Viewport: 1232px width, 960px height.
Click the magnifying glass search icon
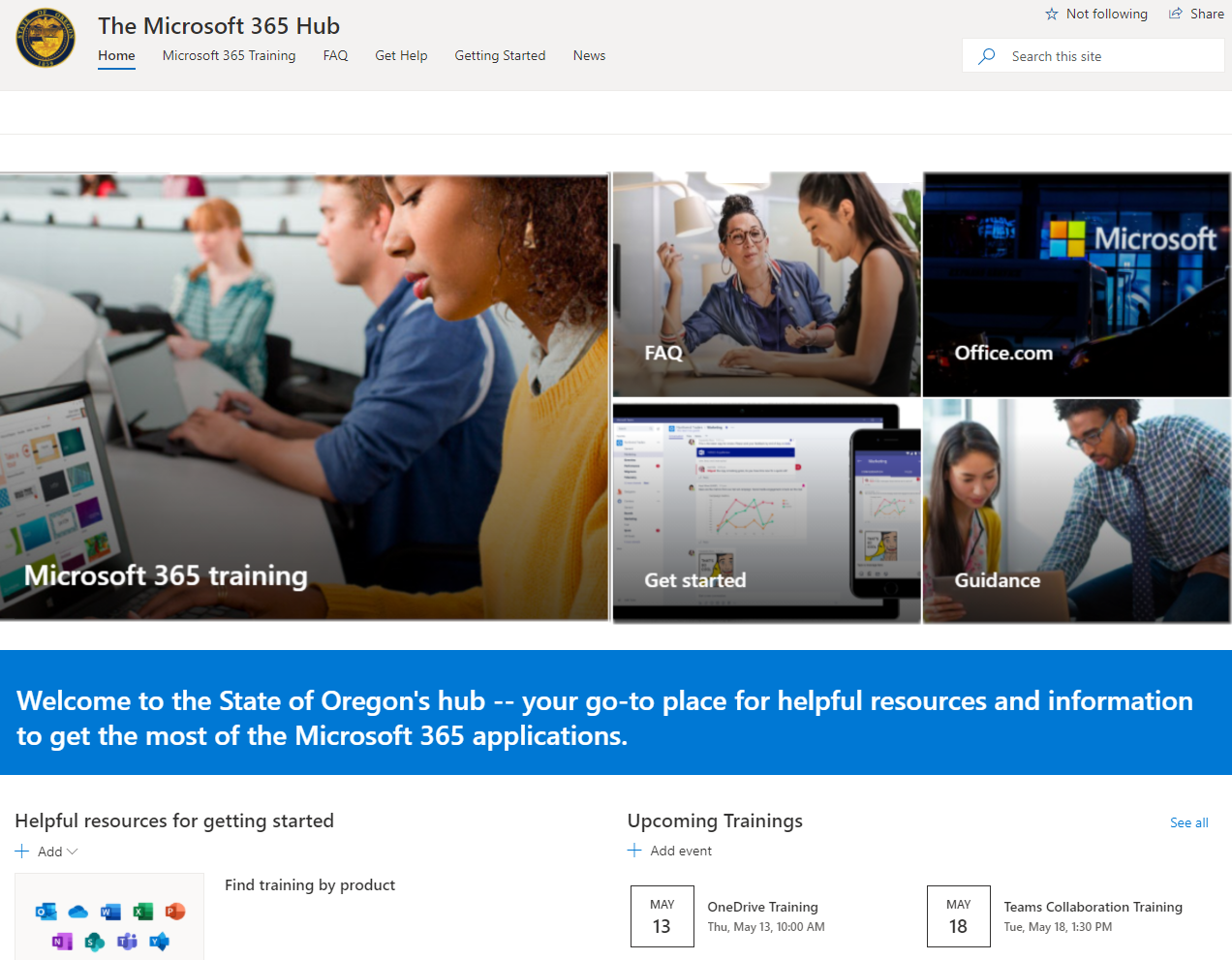coord(987,56)
